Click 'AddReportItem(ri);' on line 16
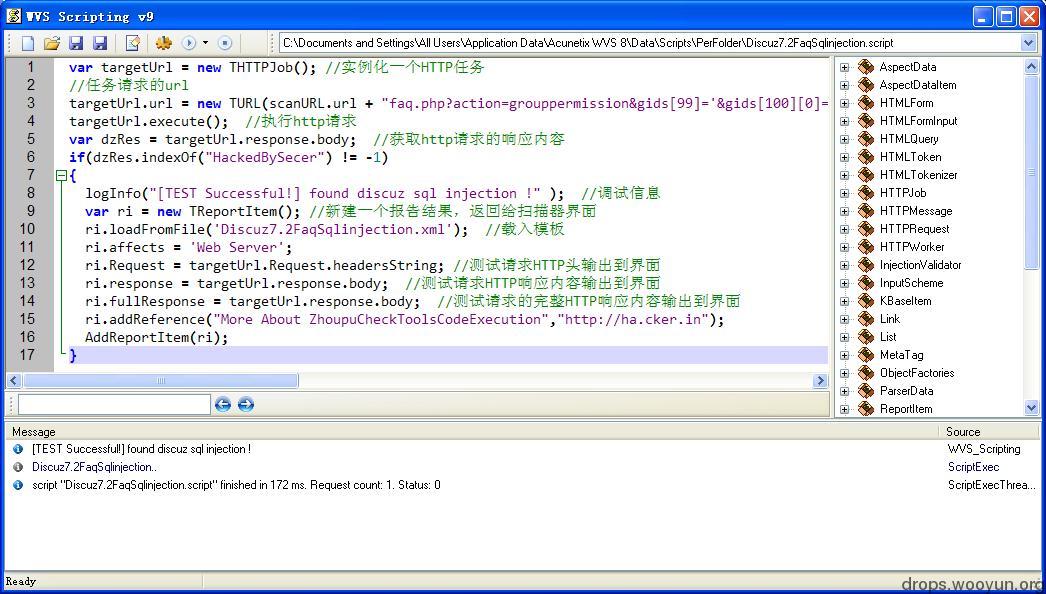 [x=157, y=338]
